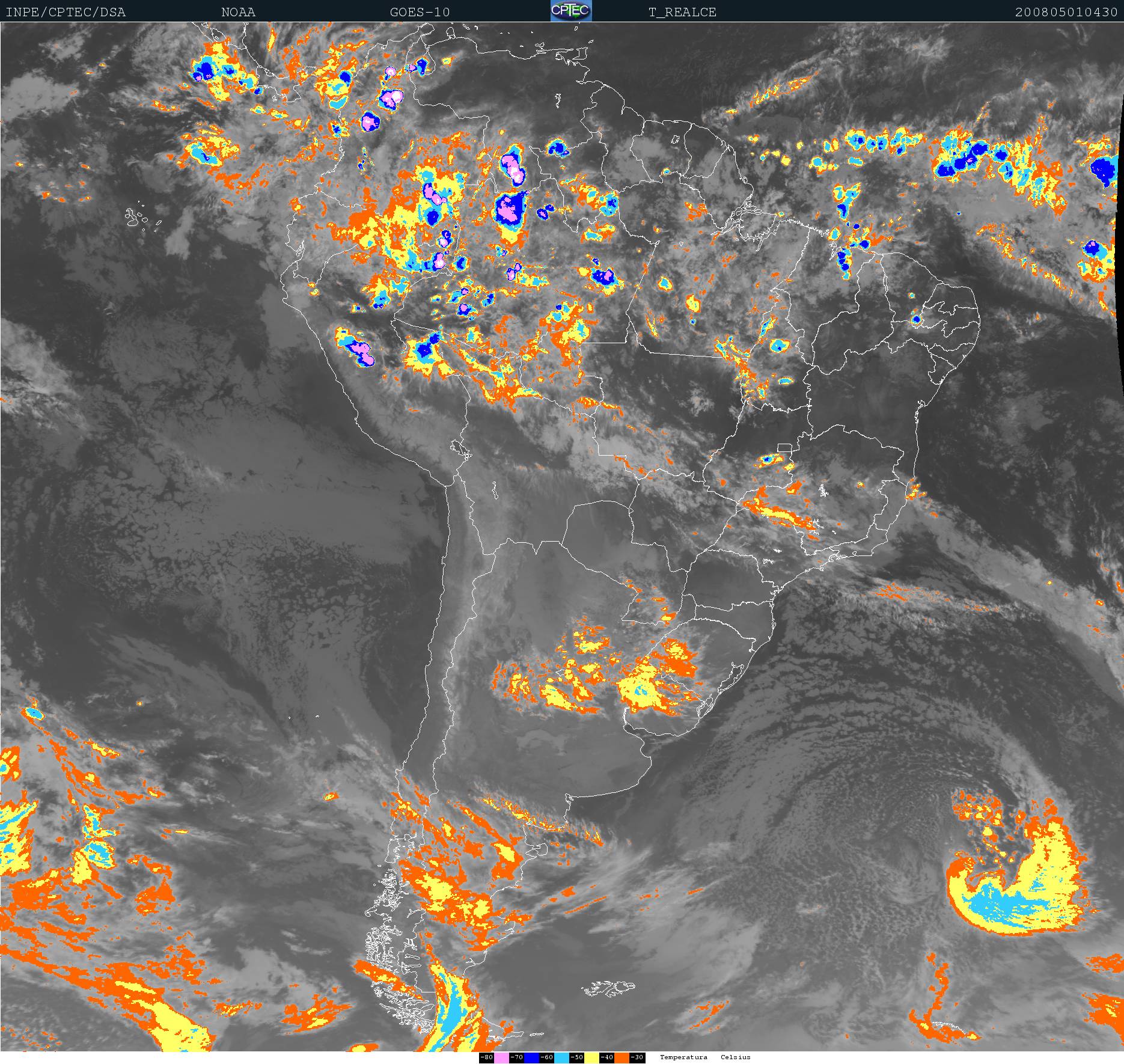Click the "-40" legend value
This screenshot has height=1064, width=1124.
click(606, 1057)
